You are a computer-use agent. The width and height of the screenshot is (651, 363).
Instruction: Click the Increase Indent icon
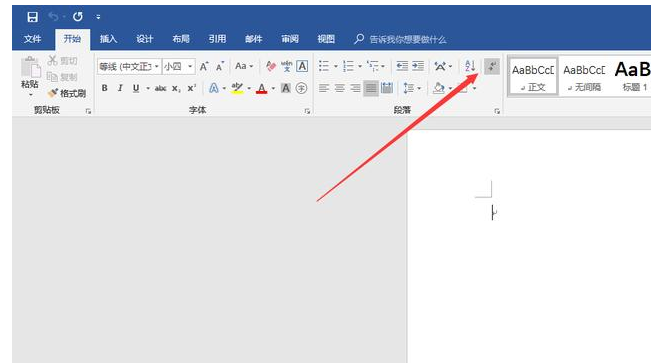tap(418, 66)
